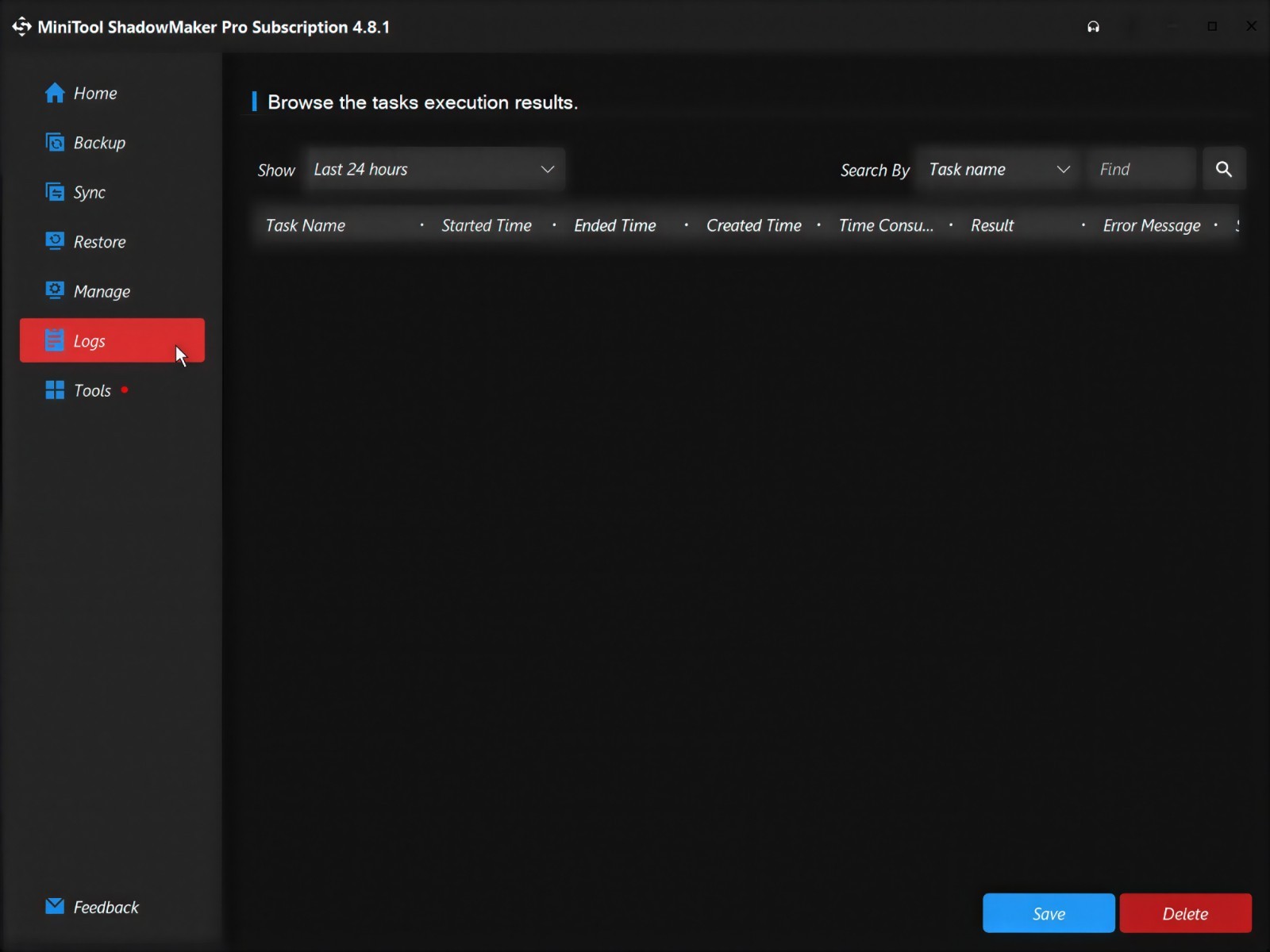Click the Time Consu... column header
This screenshot has height=952, width=1270.
886,225
